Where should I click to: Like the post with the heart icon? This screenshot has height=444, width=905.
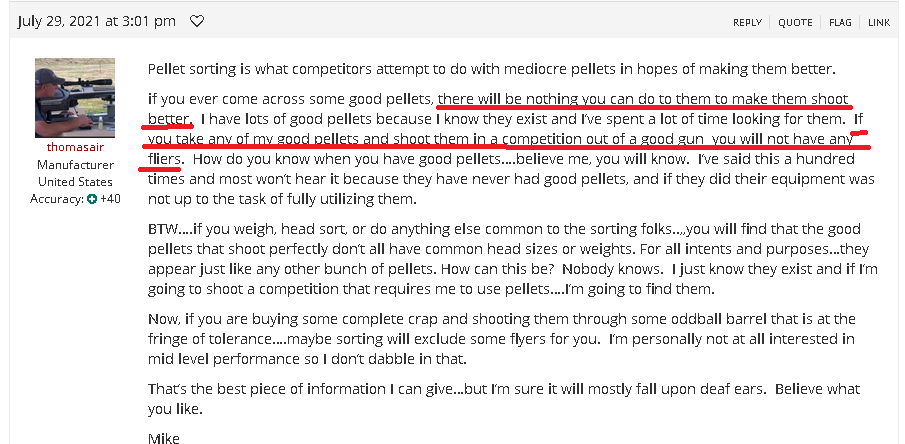[197, 22]
